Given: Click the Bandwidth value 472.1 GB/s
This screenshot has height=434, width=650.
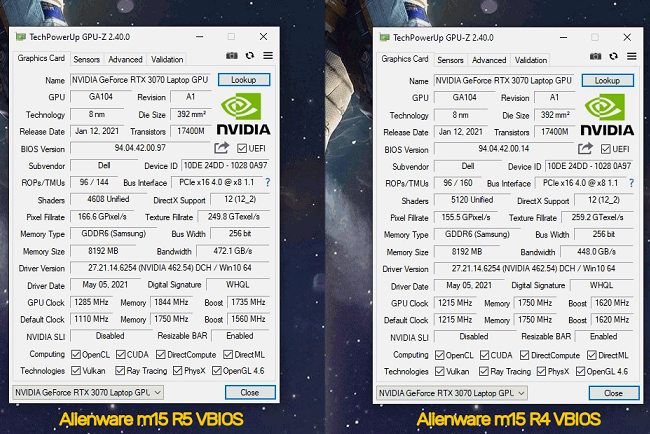Looking at the screenshot, I should tap(233, 251).
